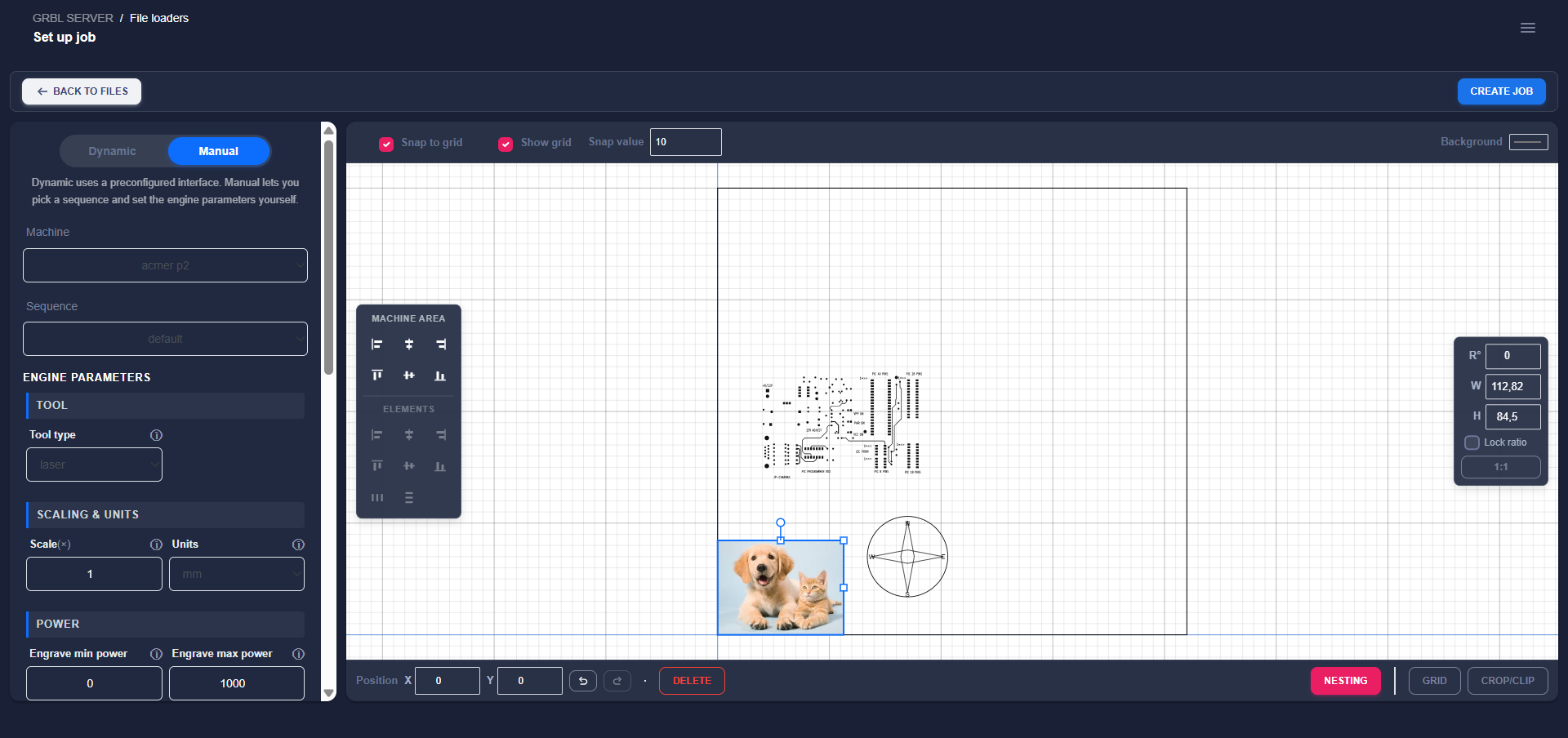The width and height of the screenshot is (1568, 738).
Task: Open GRBL SERVER breadcrumb
Action: coord(73,18)
